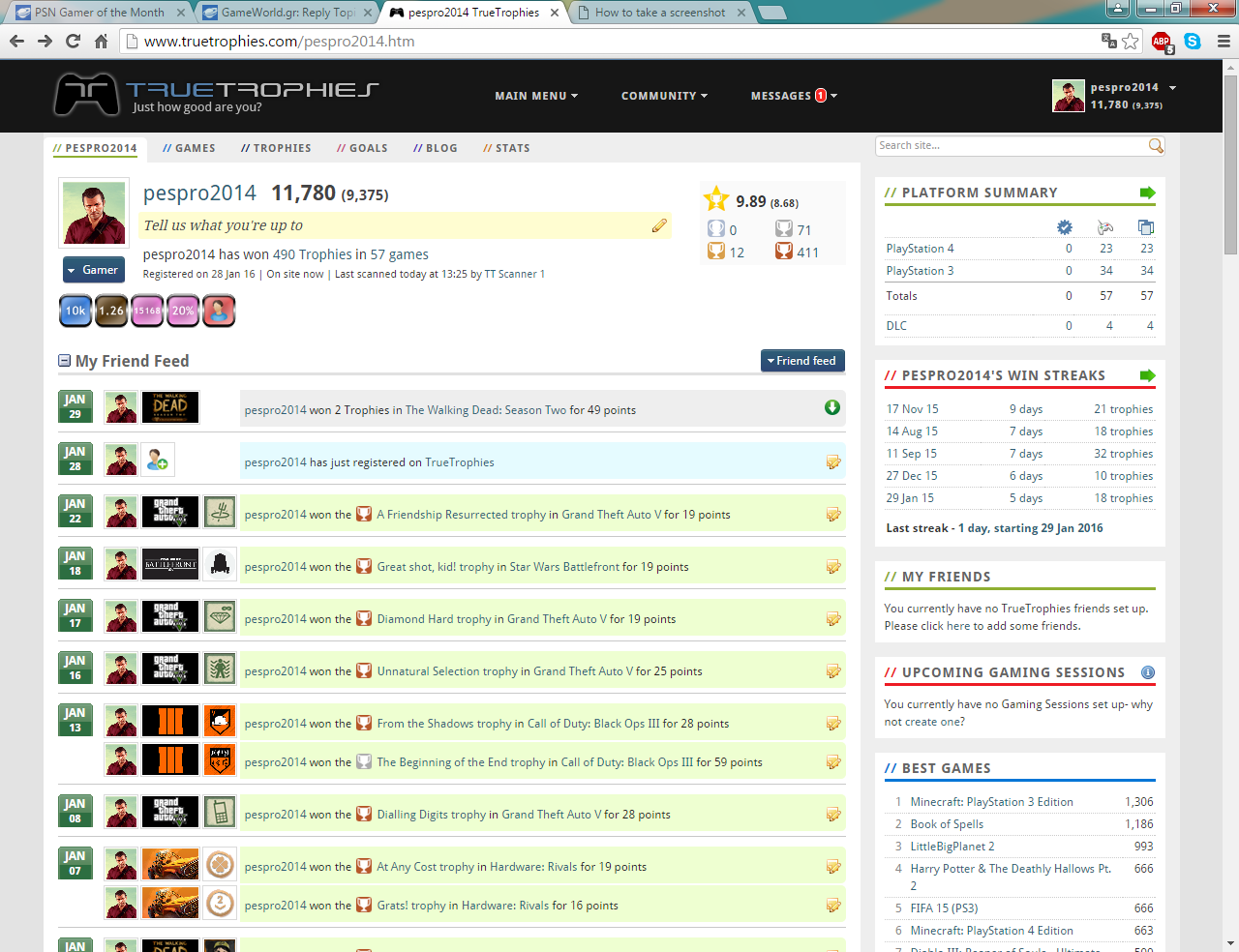Select the PESPRO2014 profile tab
This screenshot has height=952, width=1239.
(x=95, y=148)
